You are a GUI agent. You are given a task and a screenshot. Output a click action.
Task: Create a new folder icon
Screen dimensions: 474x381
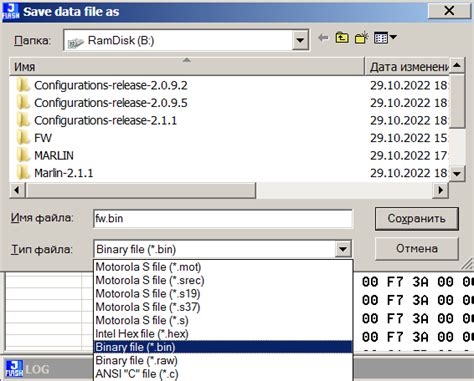(361, 38)
